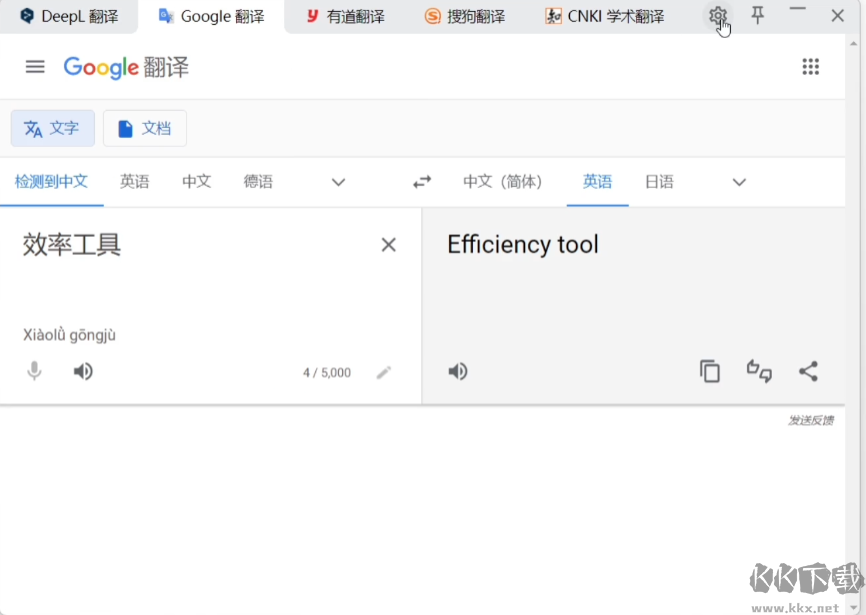Listen to the source text pronunciation
Screen dimensions: 866x615
83,372
